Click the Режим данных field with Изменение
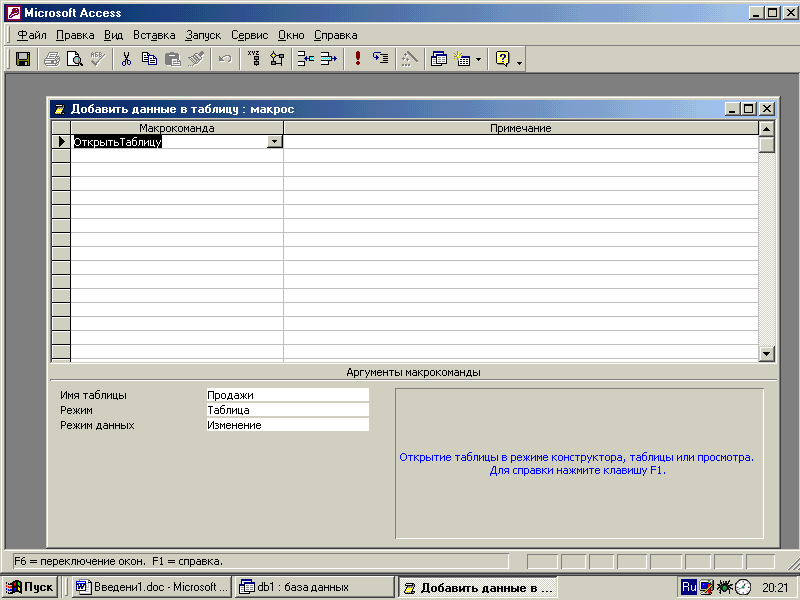 click(x=287, y=425)
